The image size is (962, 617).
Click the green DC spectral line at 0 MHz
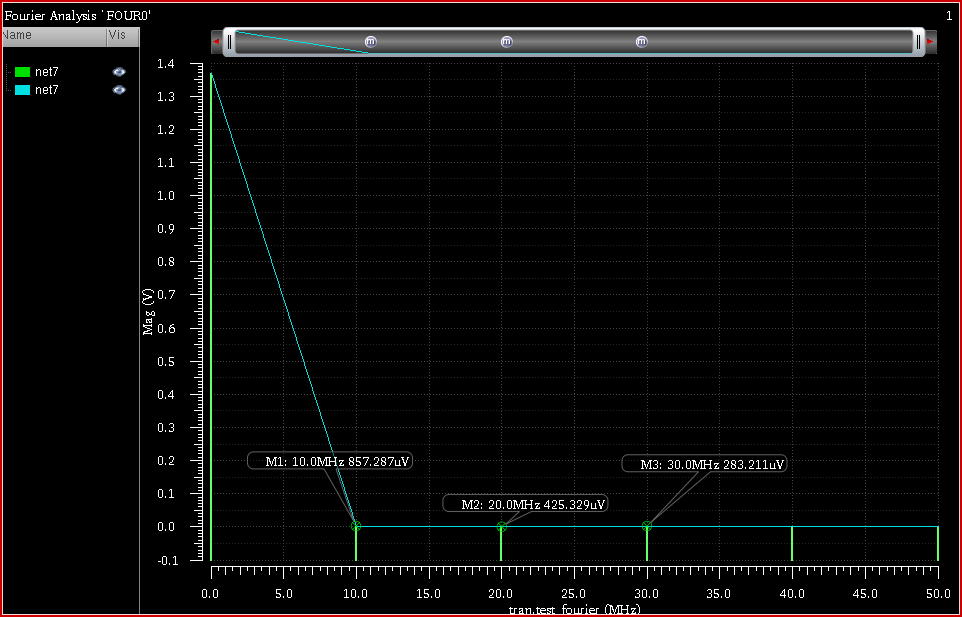(x=211, y=316)
